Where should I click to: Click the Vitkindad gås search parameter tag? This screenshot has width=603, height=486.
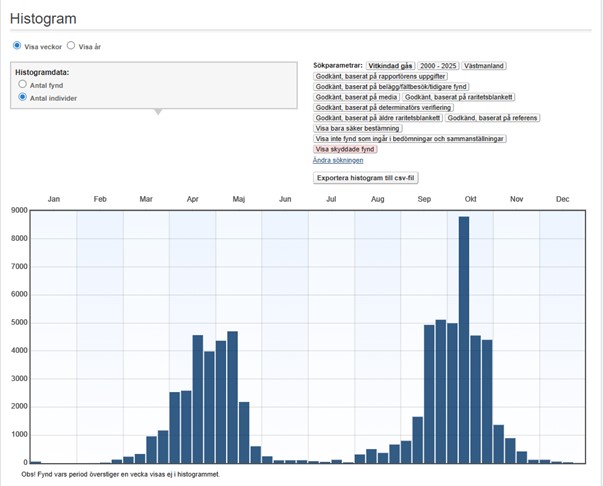click(389, 65)
